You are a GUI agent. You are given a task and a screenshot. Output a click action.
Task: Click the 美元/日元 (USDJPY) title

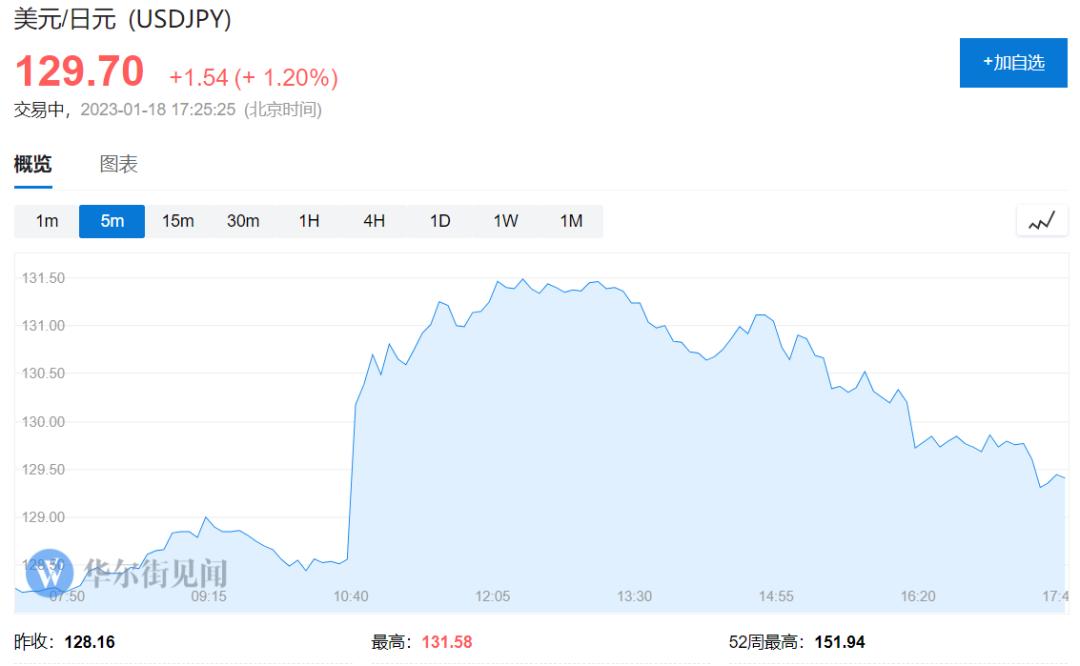click(123, 19)
